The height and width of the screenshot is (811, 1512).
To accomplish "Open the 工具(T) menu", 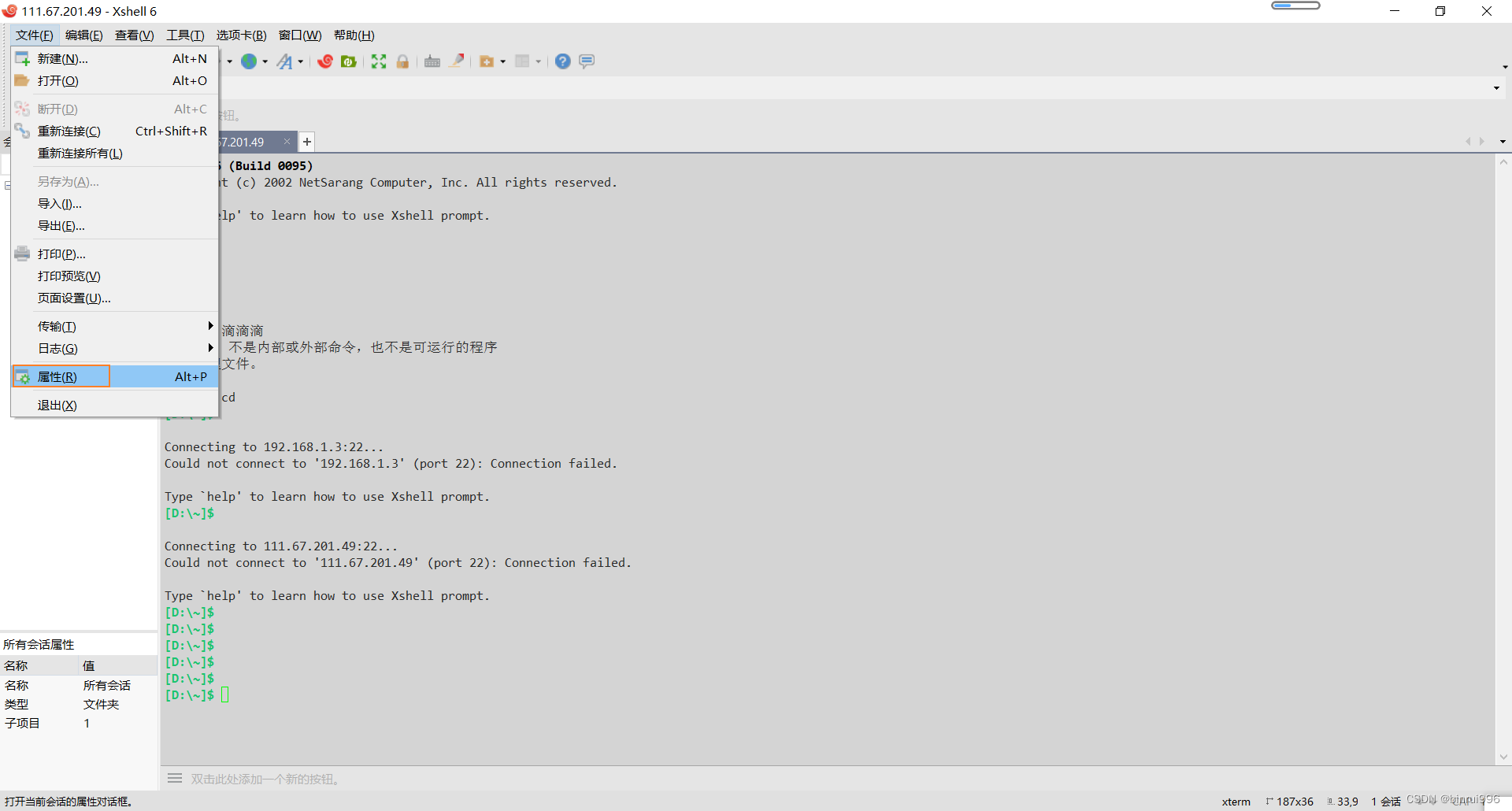I will click(x=185, y=35).
